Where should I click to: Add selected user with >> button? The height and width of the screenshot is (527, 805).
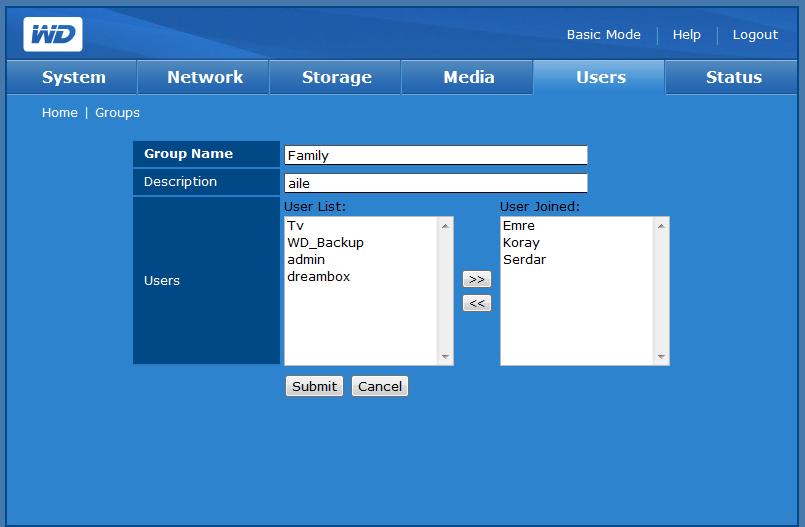(x=477, y=279)
